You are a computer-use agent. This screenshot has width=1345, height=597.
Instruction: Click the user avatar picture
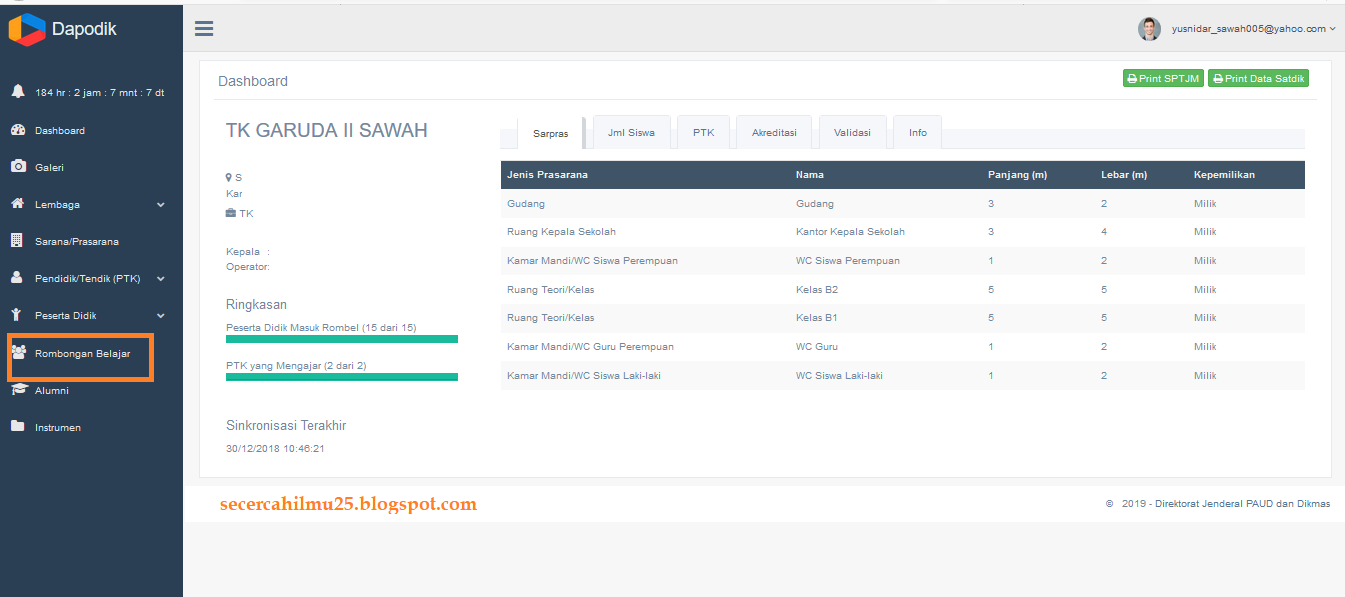[1149, 29]
